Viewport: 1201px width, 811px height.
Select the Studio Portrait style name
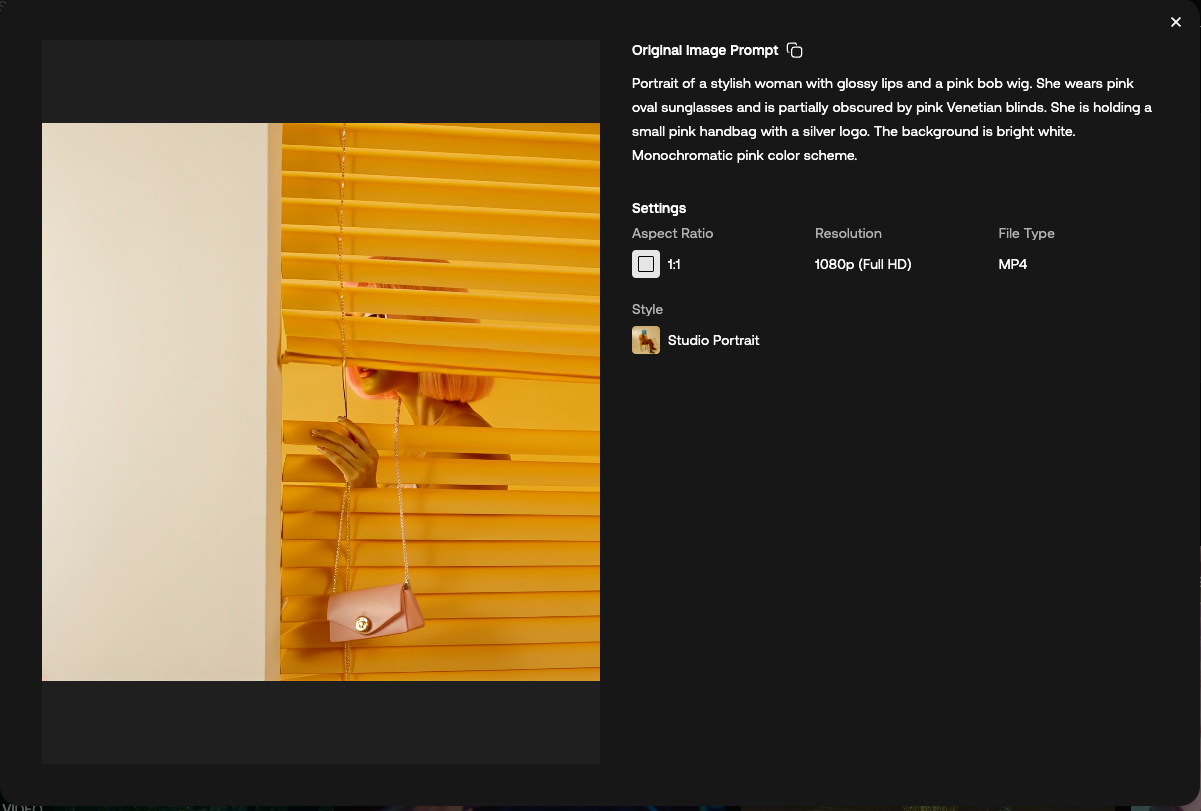(x=713, y=340)
